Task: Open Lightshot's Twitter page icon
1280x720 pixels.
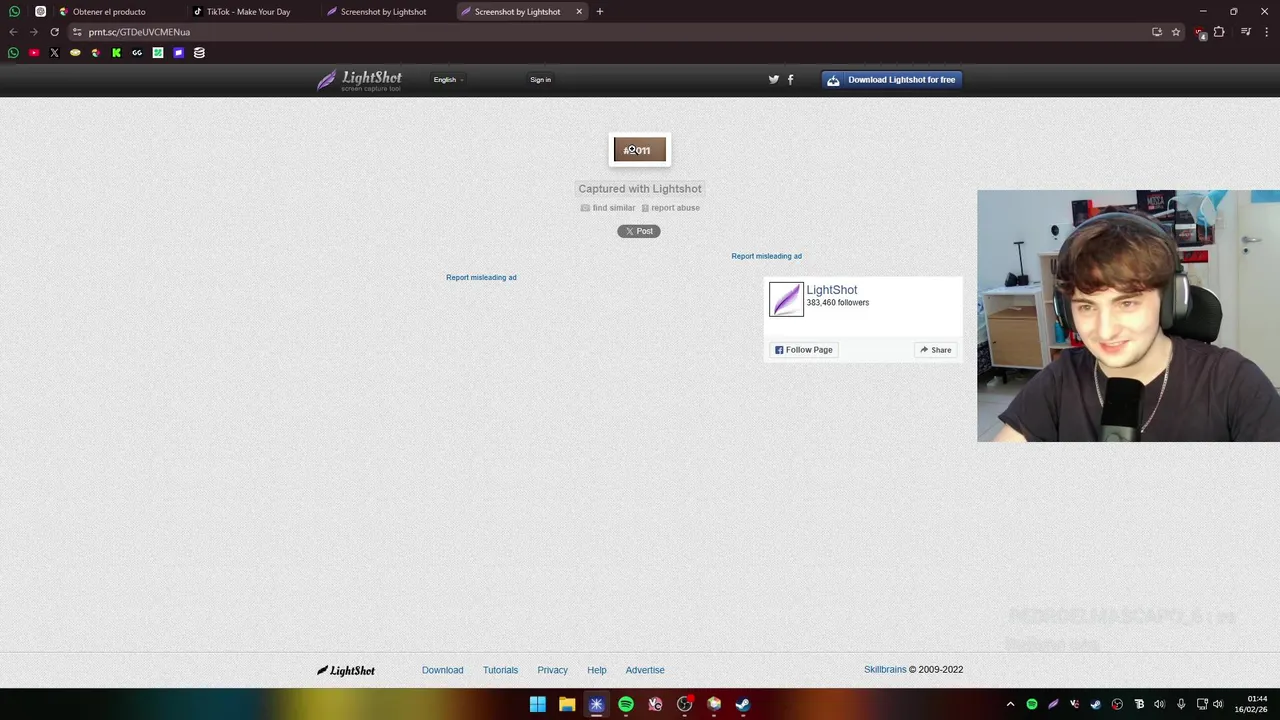Action: (x=773, y=79)
